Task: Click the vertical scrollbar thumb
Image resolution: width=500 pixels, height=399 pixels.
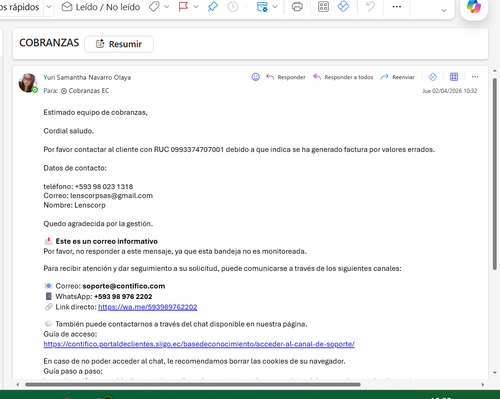Action: tap(495, 174)
